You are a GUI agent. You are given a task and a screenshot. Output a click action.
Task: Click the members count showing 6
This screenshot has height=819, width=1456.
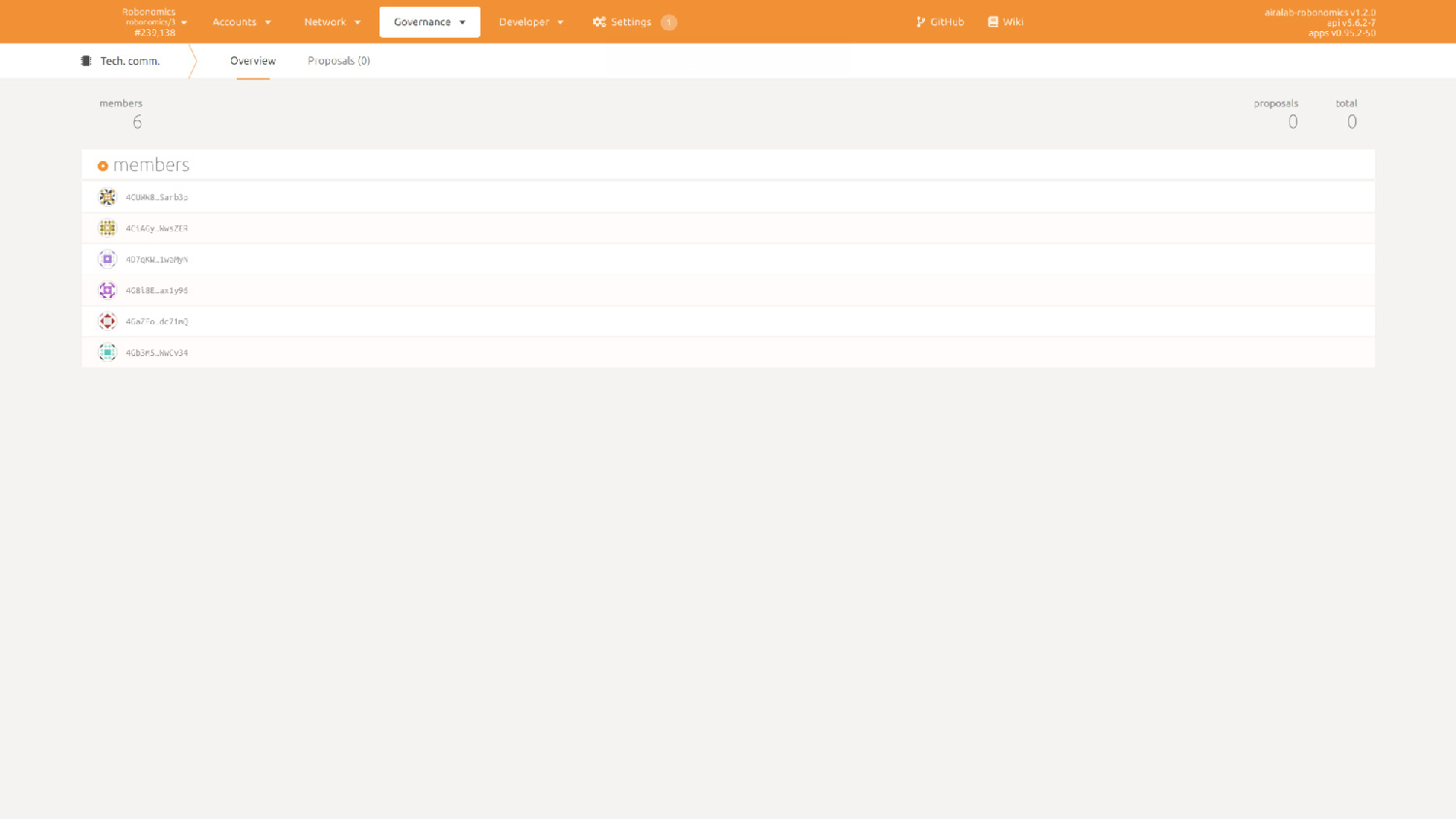coord(137,121)
